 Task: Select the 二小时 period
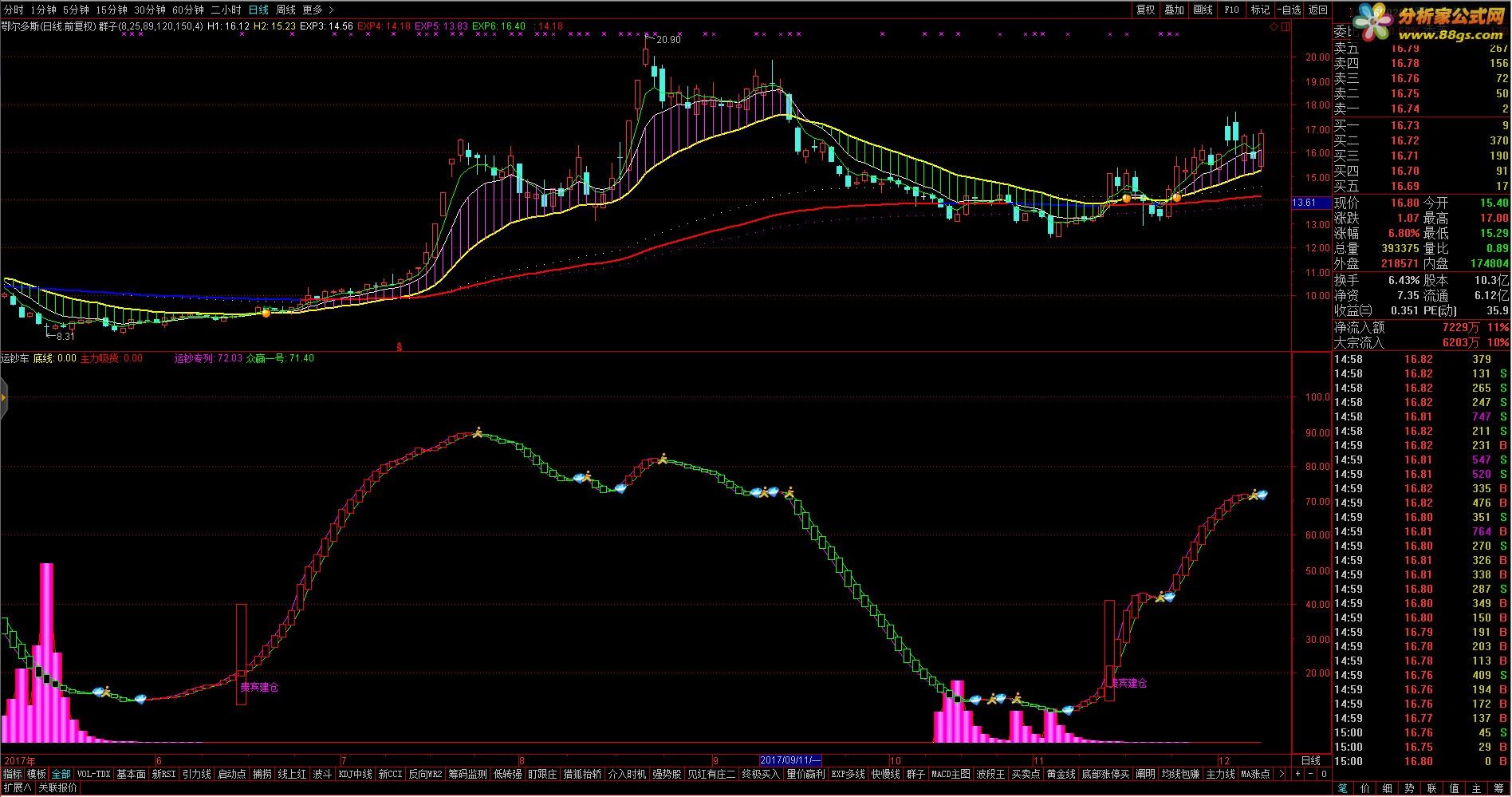coord(226,10)
